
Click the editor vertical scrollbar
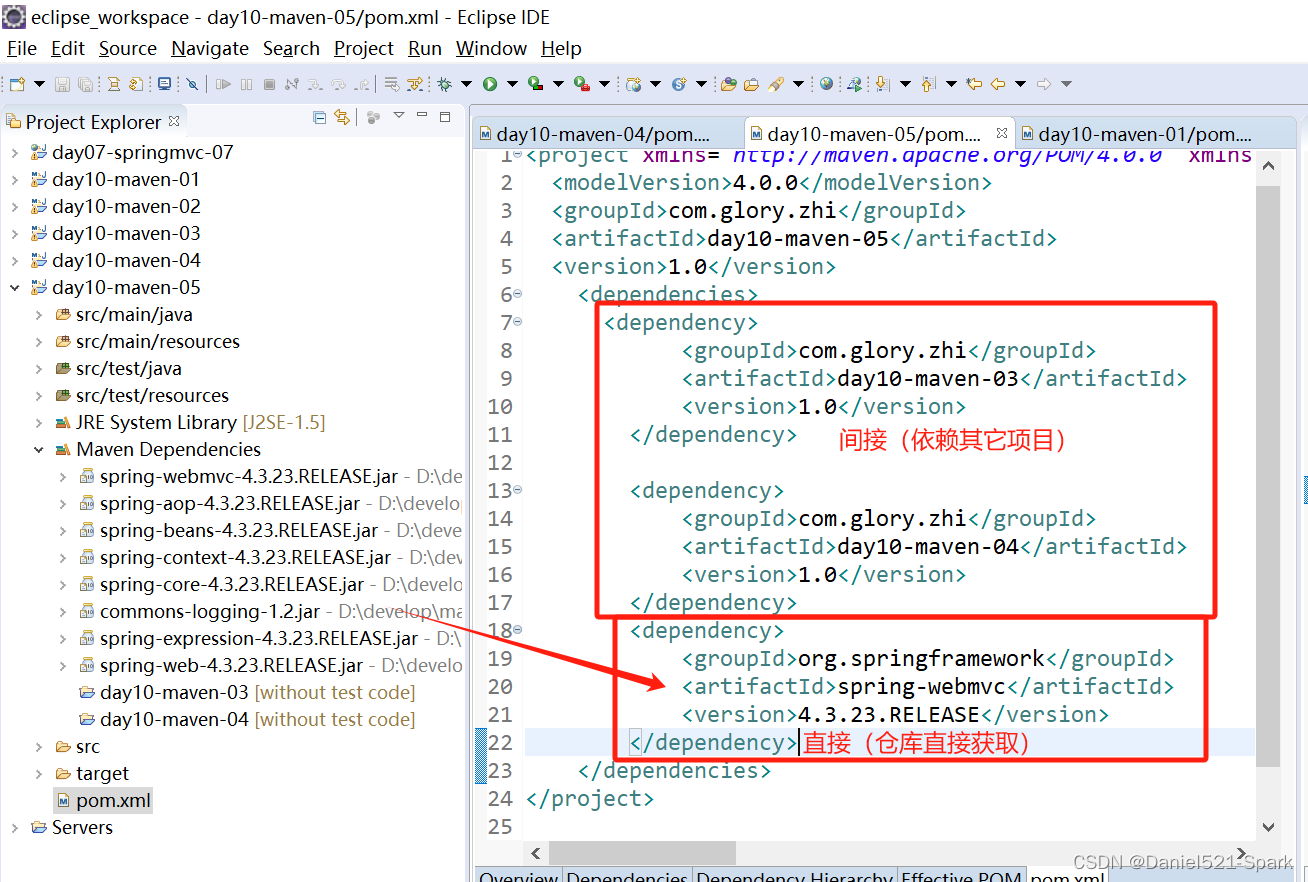click(1268, 475)
